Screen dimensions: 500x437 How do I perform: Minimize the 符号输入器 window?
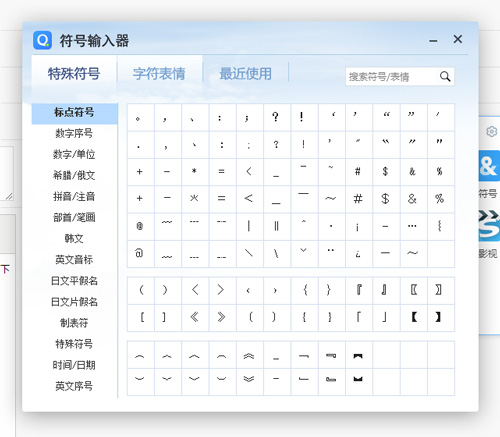[x=433, y=41]
